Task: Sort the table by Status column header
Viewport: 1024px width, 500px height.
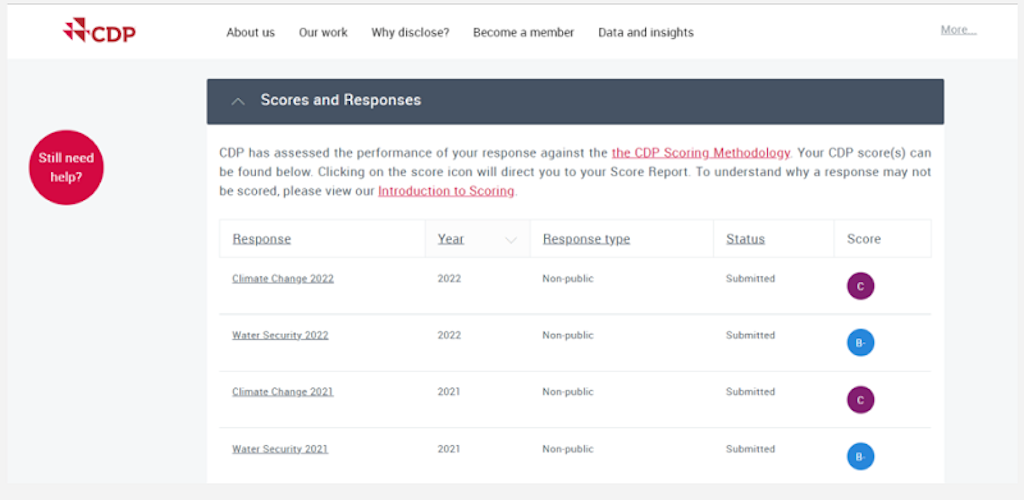Action: pos(745,239)
